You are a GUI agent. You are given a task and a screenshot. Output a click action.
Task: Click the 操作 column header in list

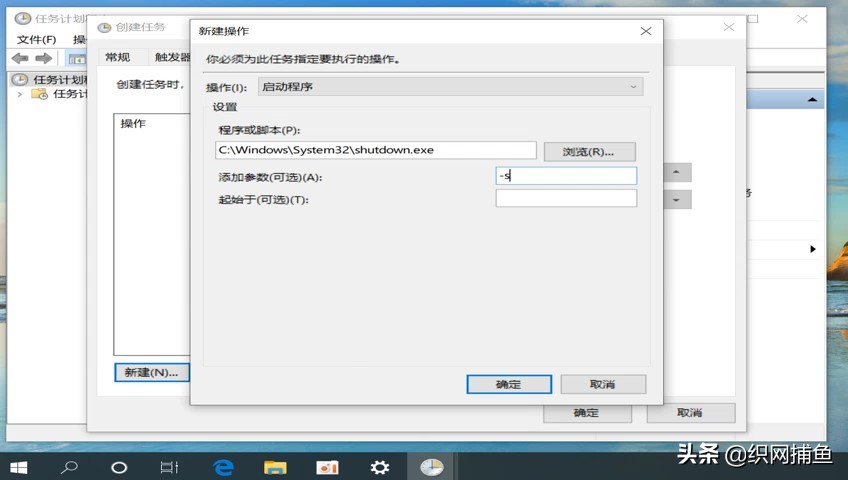point(133,124)
